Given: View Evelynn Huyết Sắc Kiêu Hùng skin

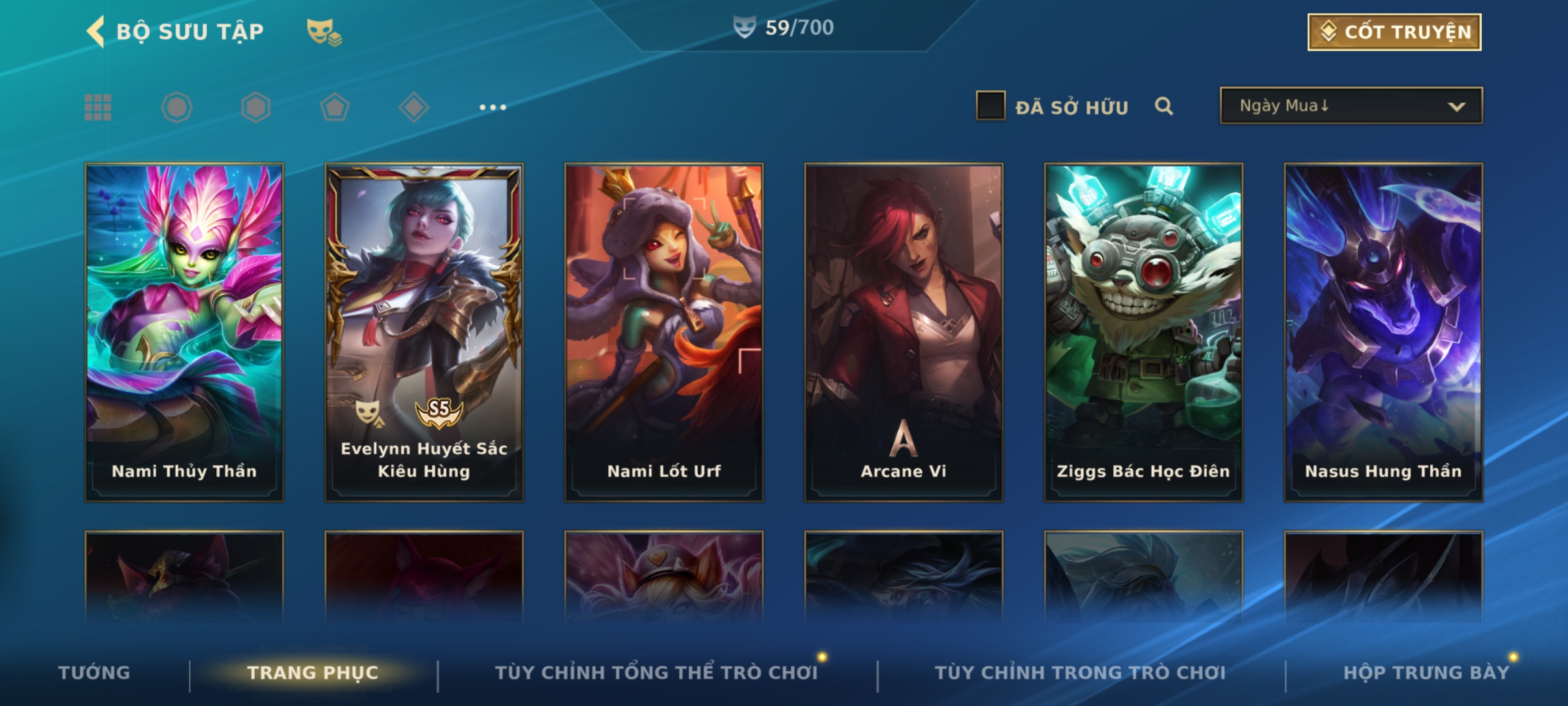Looking at the screenshot, I should pyautogui.click(x=424, y=333).
